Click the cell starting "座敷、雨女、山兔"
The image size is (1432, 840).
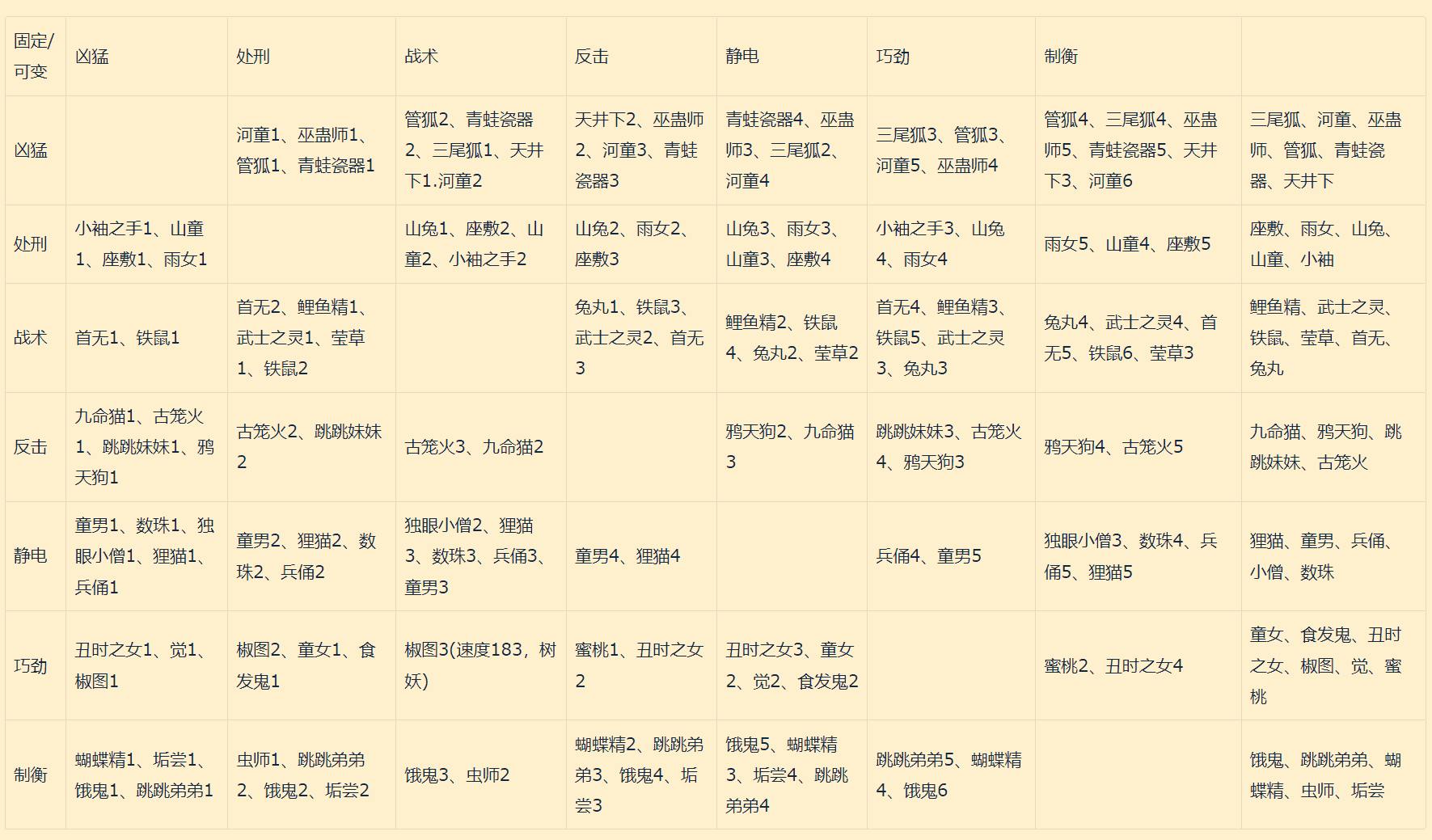(x=1333, y=244)
